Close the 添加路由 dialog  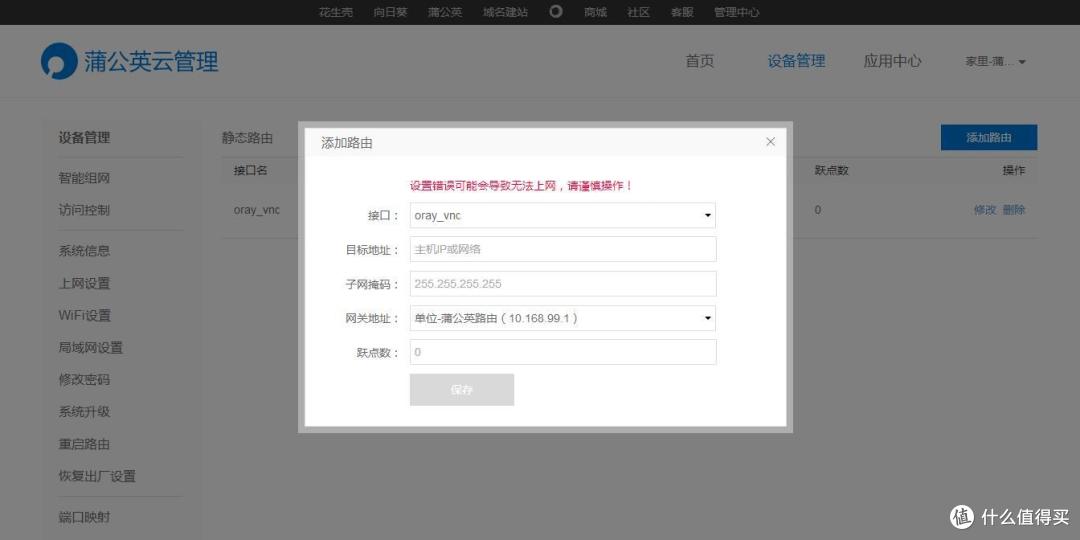[x=770, y=142]
